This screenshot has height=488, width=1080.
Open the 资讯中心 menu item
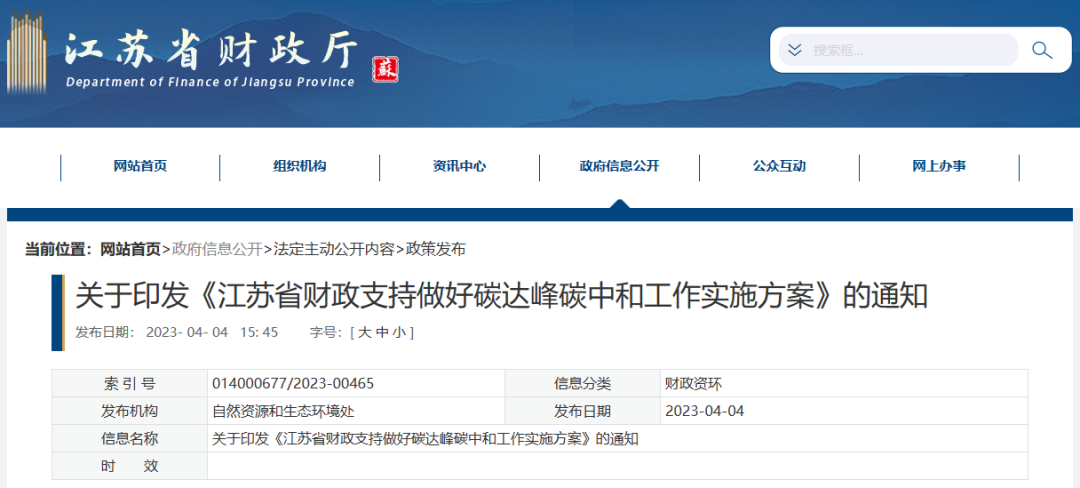[459, 166]
